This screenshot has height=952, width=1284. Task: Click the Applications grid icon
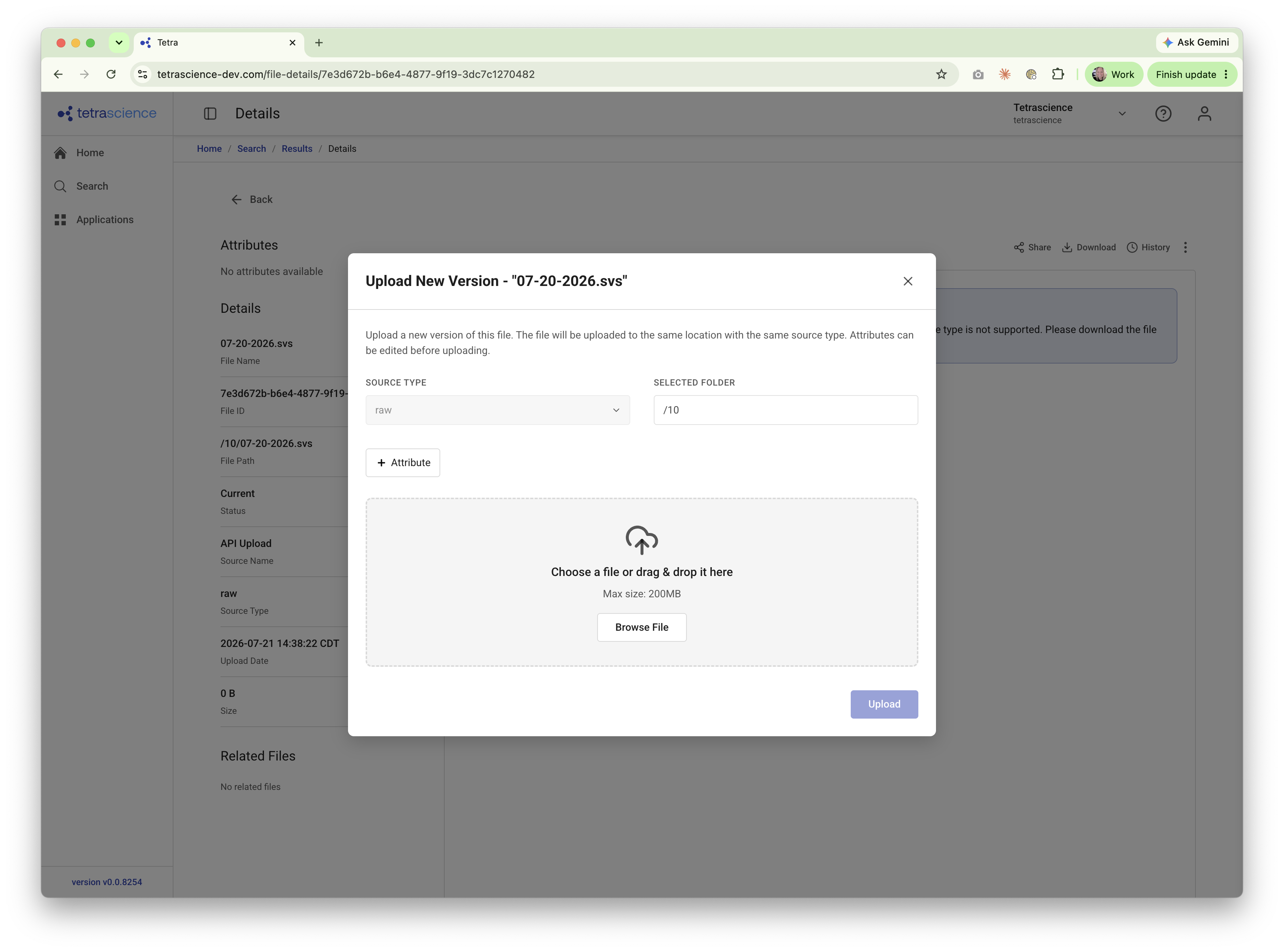60,219
